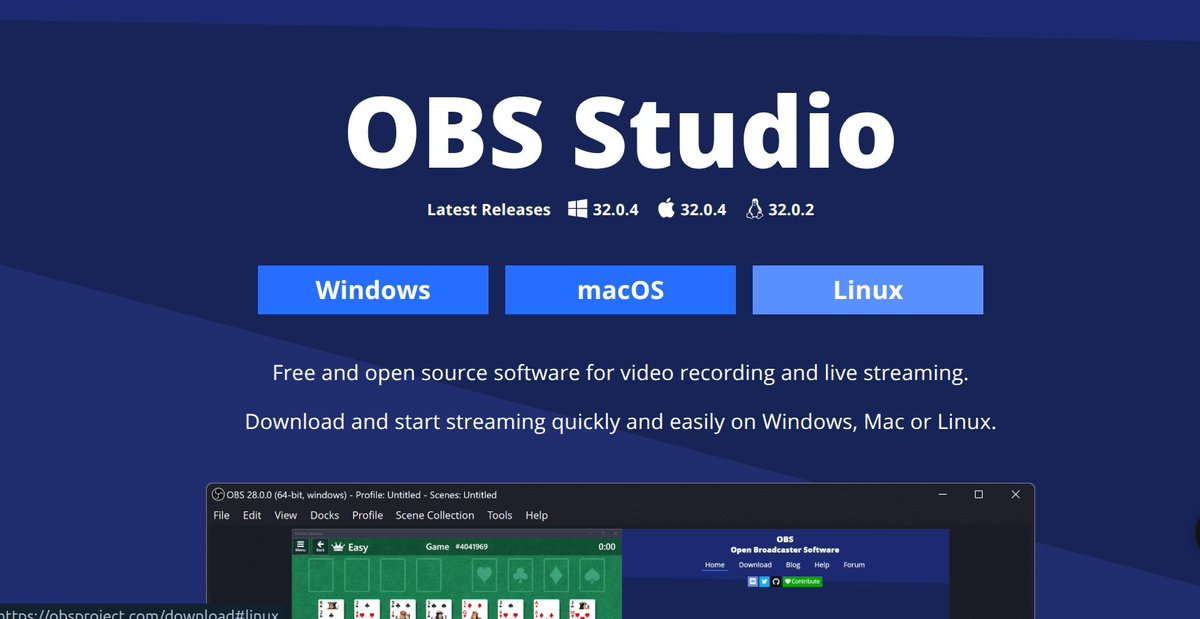Open View menu in OBS screenshot
Screen dimensions: 1200x619
click(x=286, y=515)
